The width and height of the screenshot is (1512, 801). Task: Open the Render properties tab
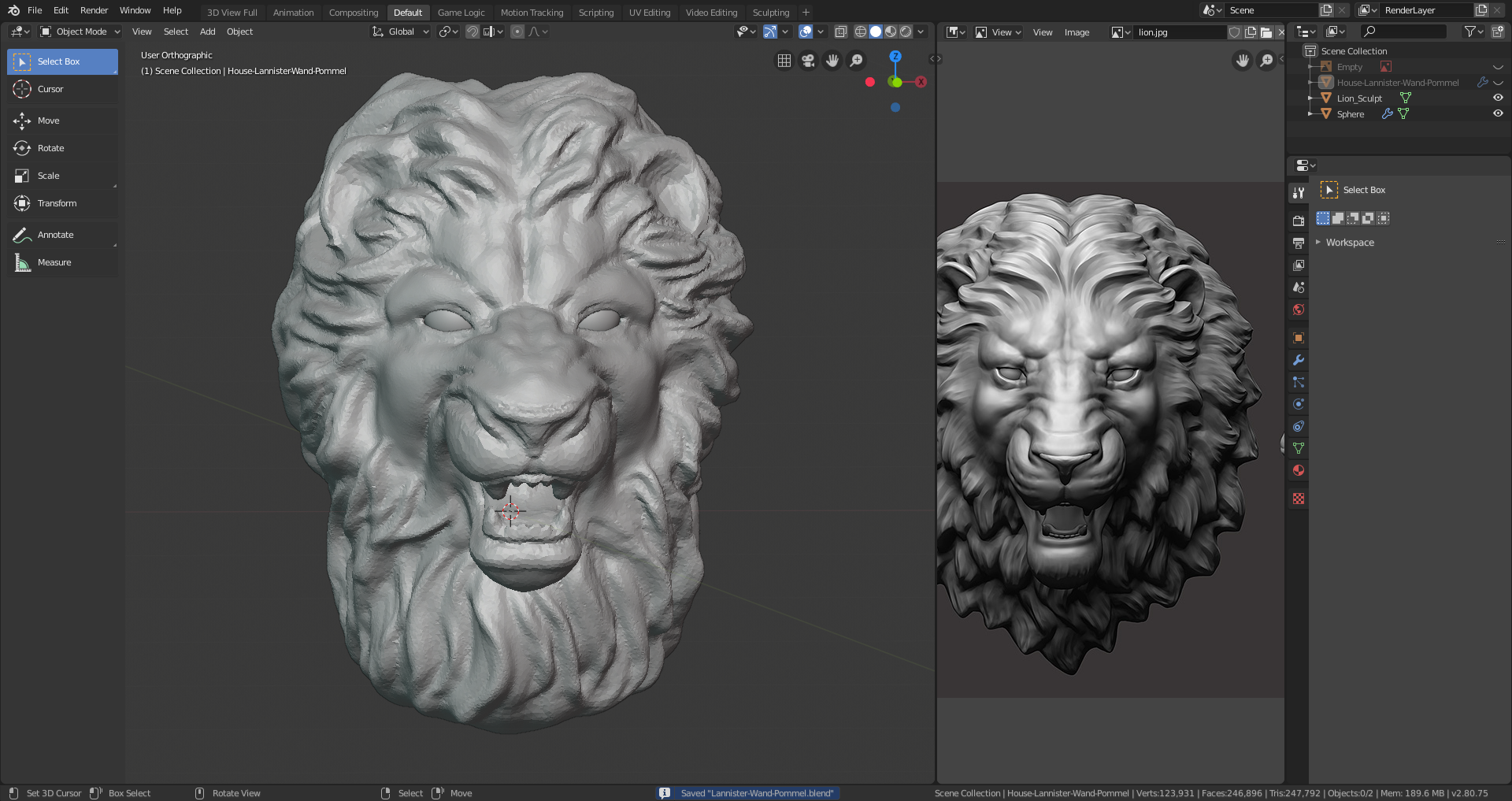[1299, 221]
